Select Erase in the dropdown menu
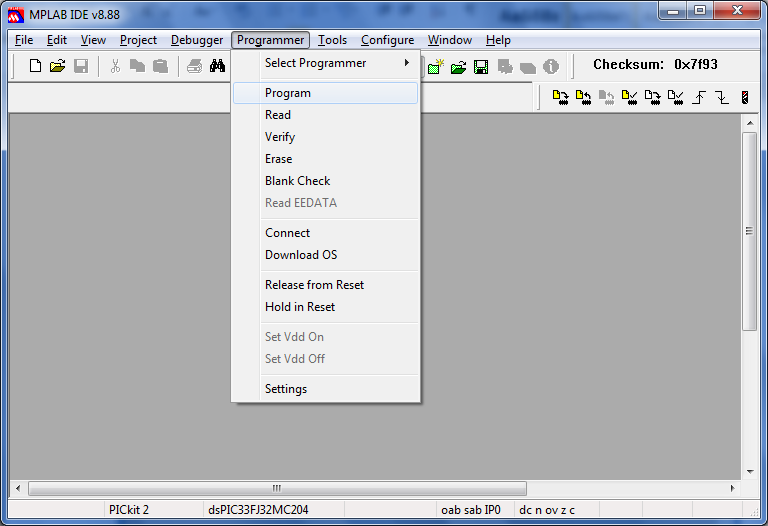 pos(326,159)
